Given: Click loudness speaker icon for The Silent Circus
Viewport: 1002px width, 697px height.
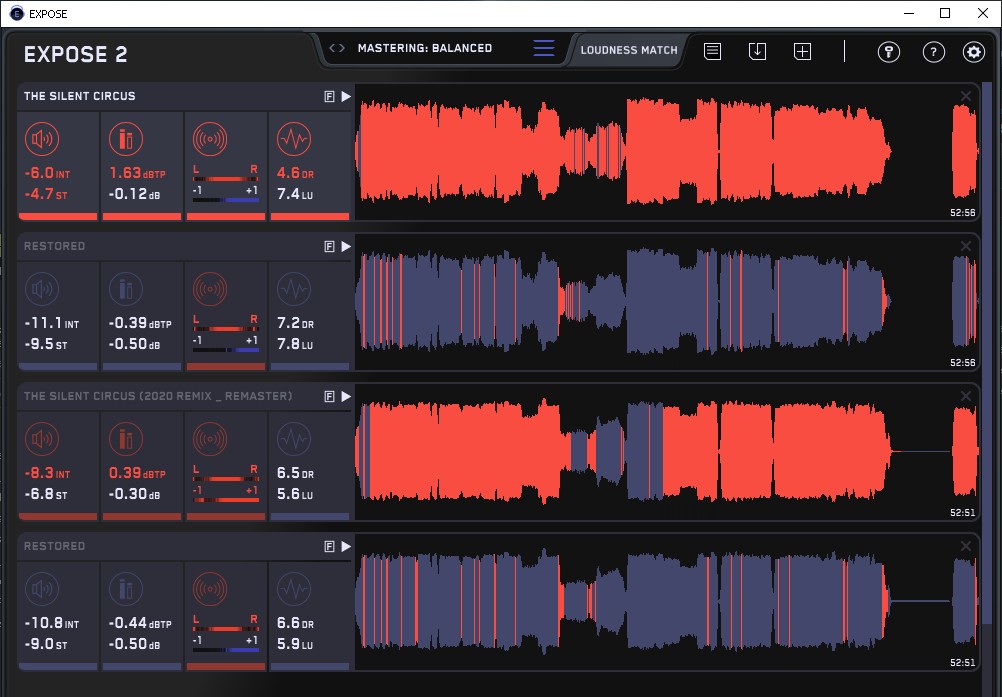Looking at the screenshot, I should coord(42,139).
